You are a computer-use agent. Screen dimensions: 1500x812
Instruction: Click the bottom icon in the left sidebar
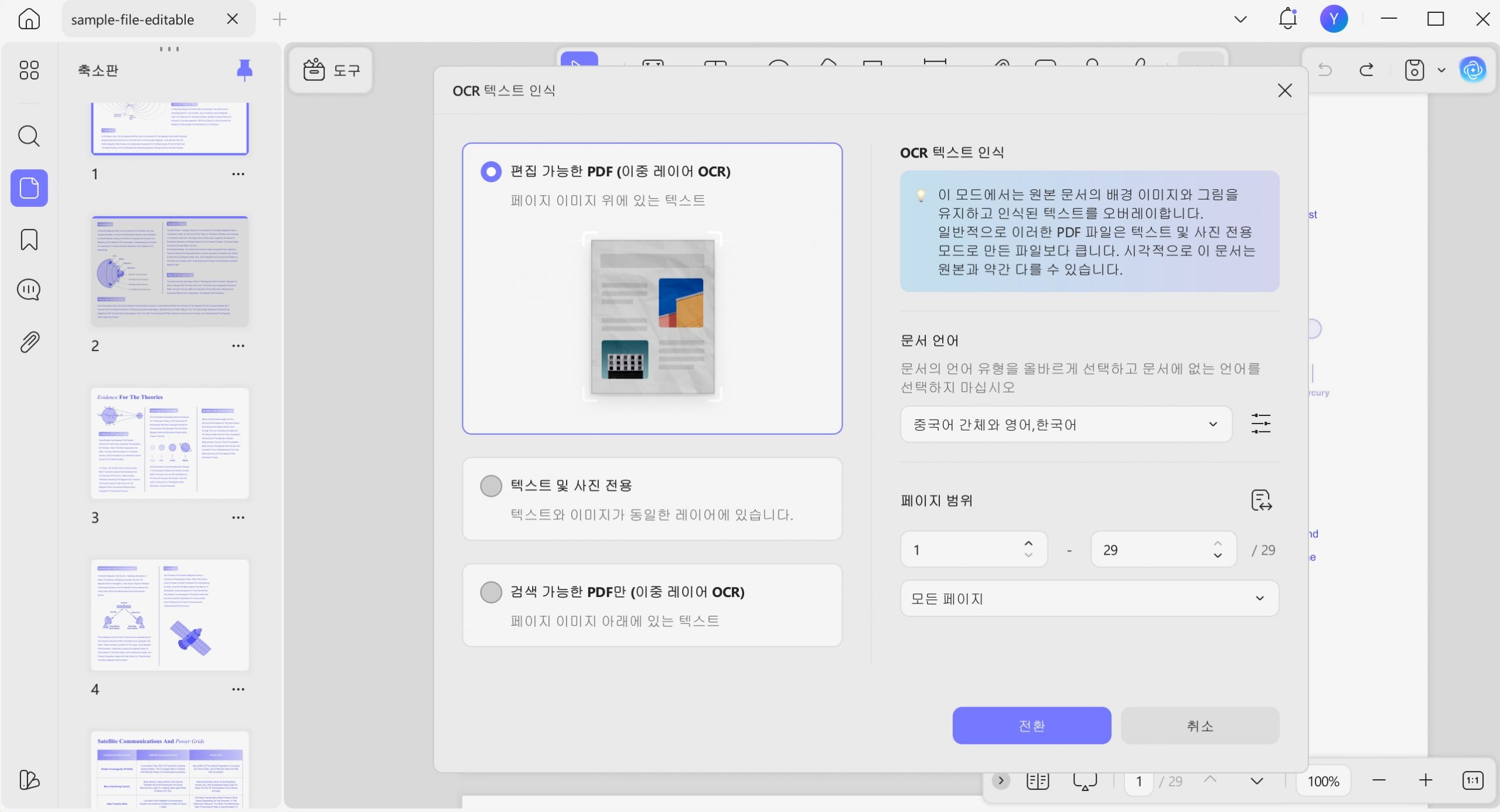tap(29, 779)
